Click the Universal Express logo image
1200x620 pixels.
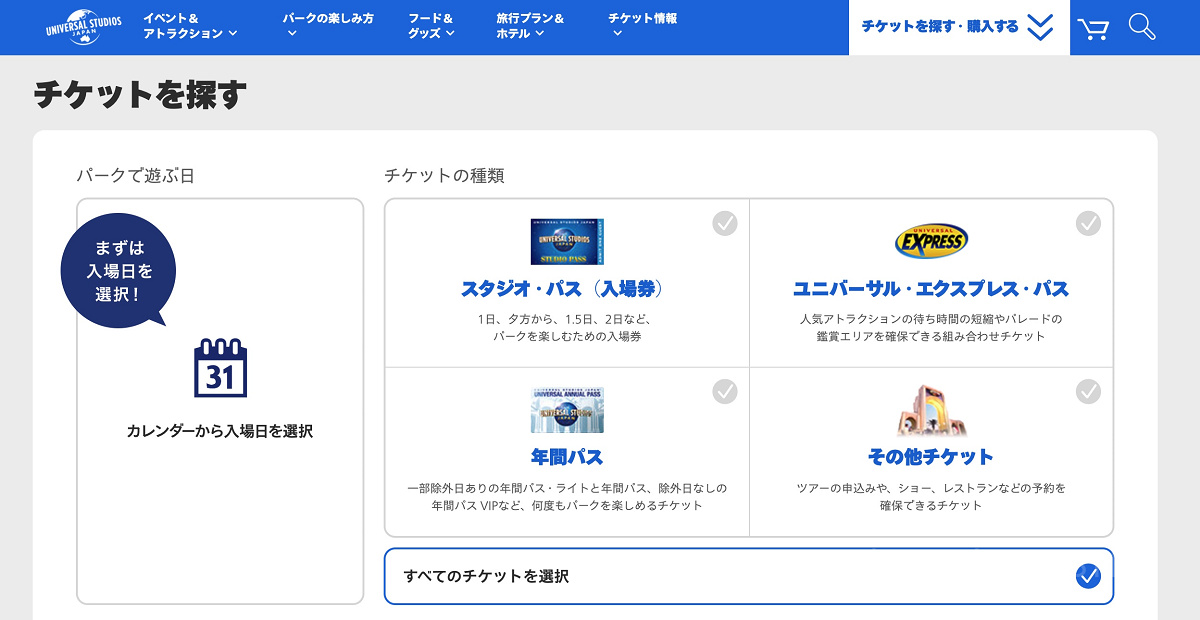tap(931, 241)
